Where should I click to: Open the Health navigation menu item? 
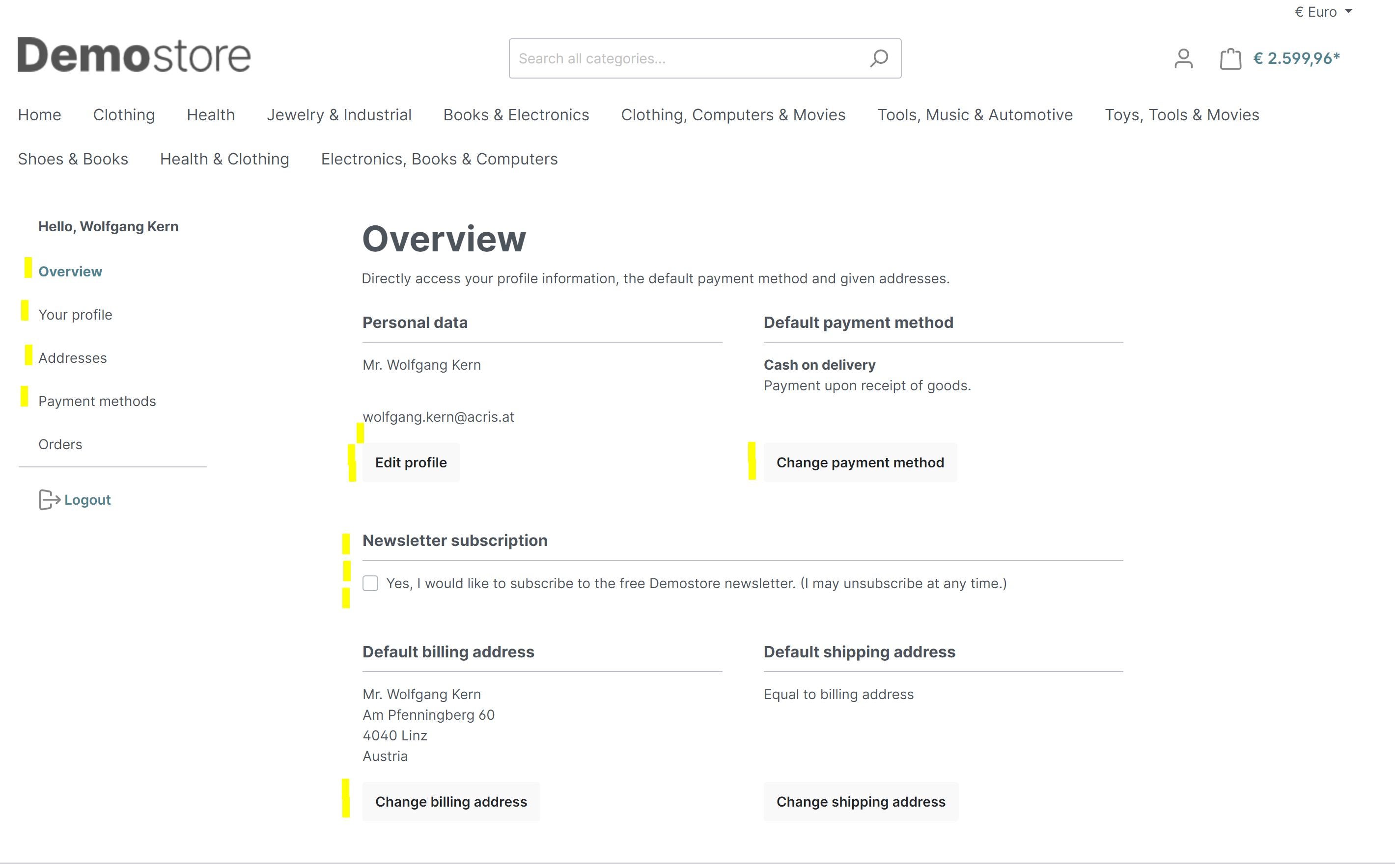(x=211, y=114)
